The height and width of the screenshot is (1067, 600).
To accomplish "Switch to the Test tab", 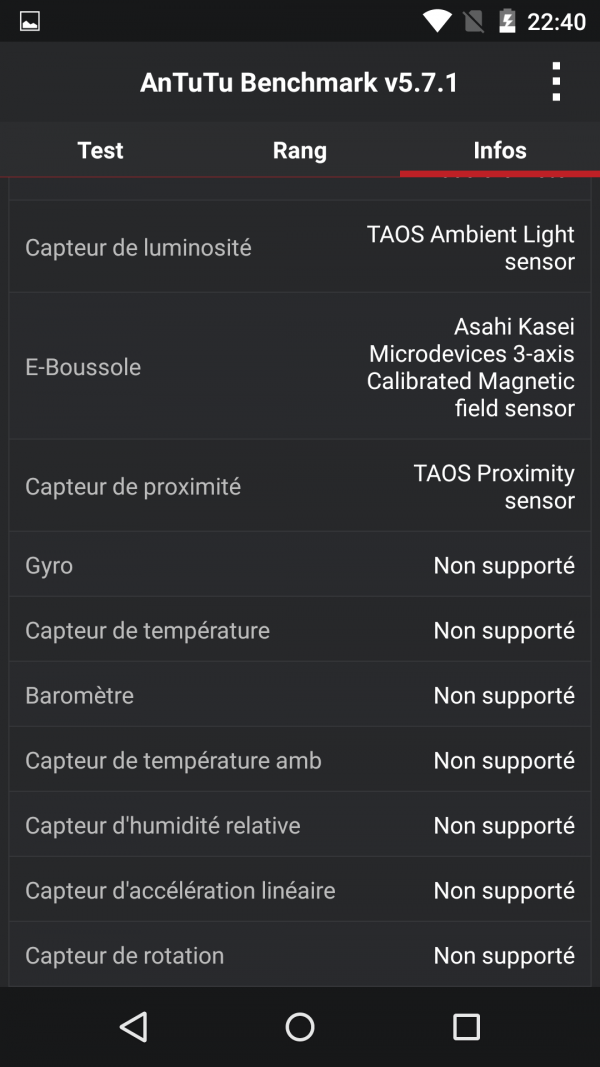I will (x=100, y=150).
